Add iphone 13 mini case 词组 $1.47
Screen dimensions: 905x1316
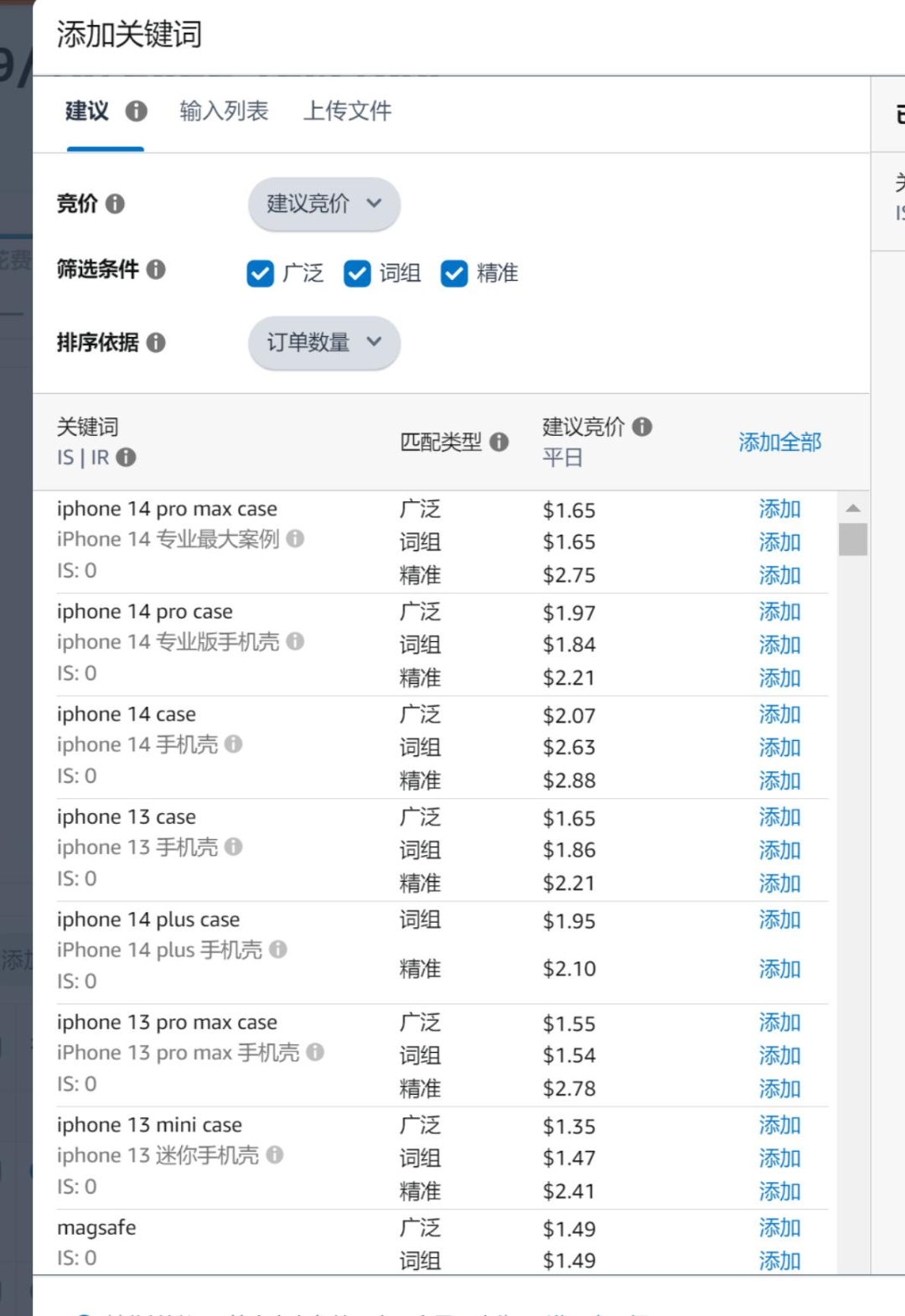click(779, 1158)
